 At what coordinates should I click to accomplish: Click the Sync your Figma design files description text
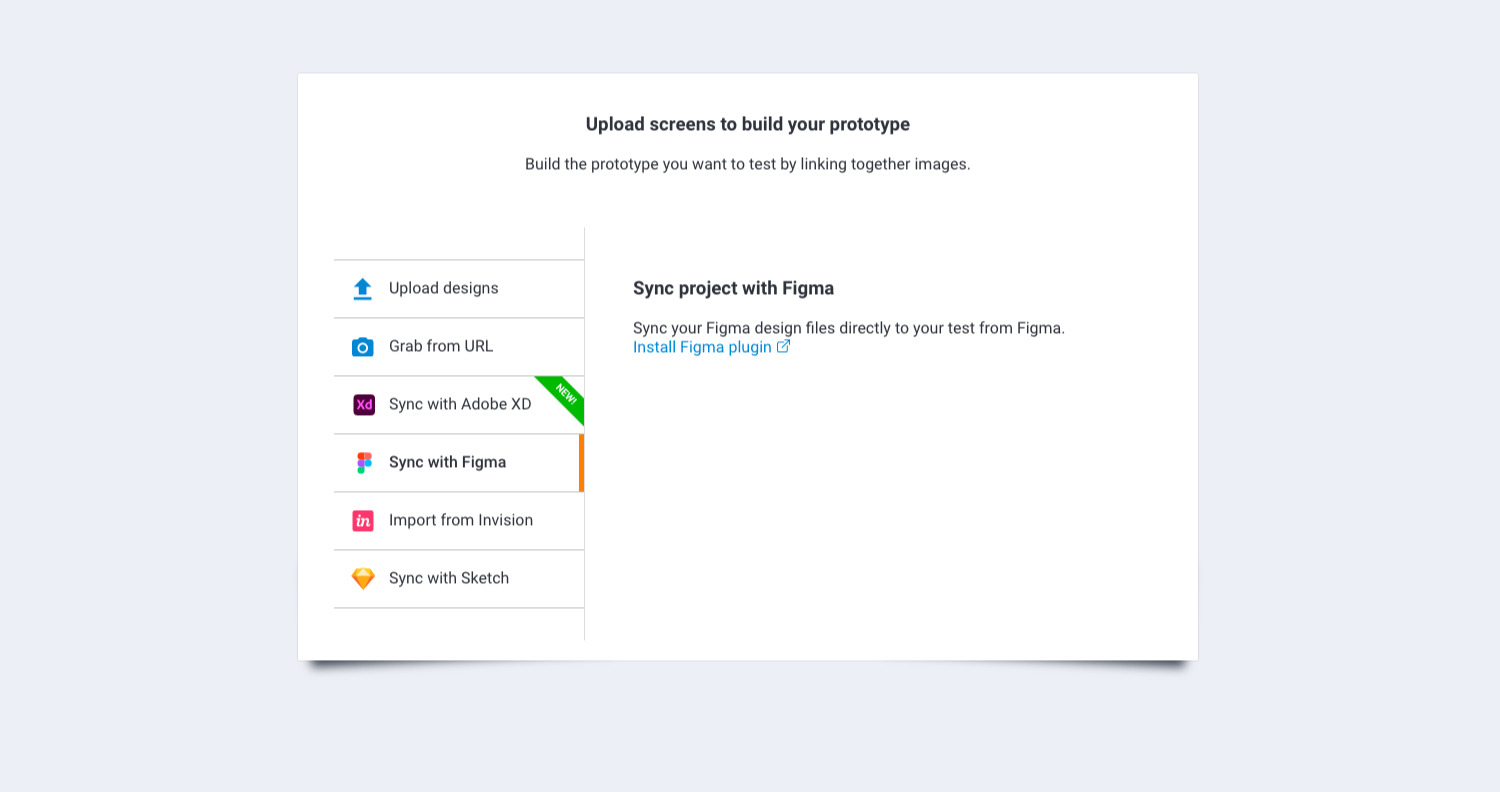(x=849, y=328)
